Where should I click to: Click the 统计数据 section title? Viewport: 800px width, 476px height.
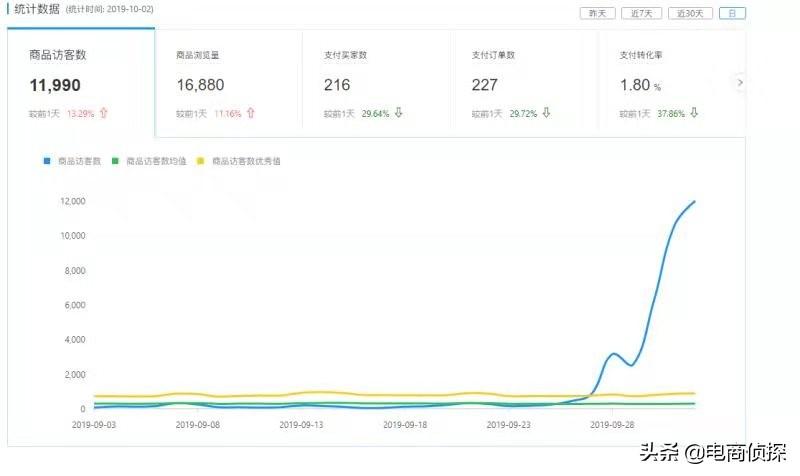coord(37,9)
